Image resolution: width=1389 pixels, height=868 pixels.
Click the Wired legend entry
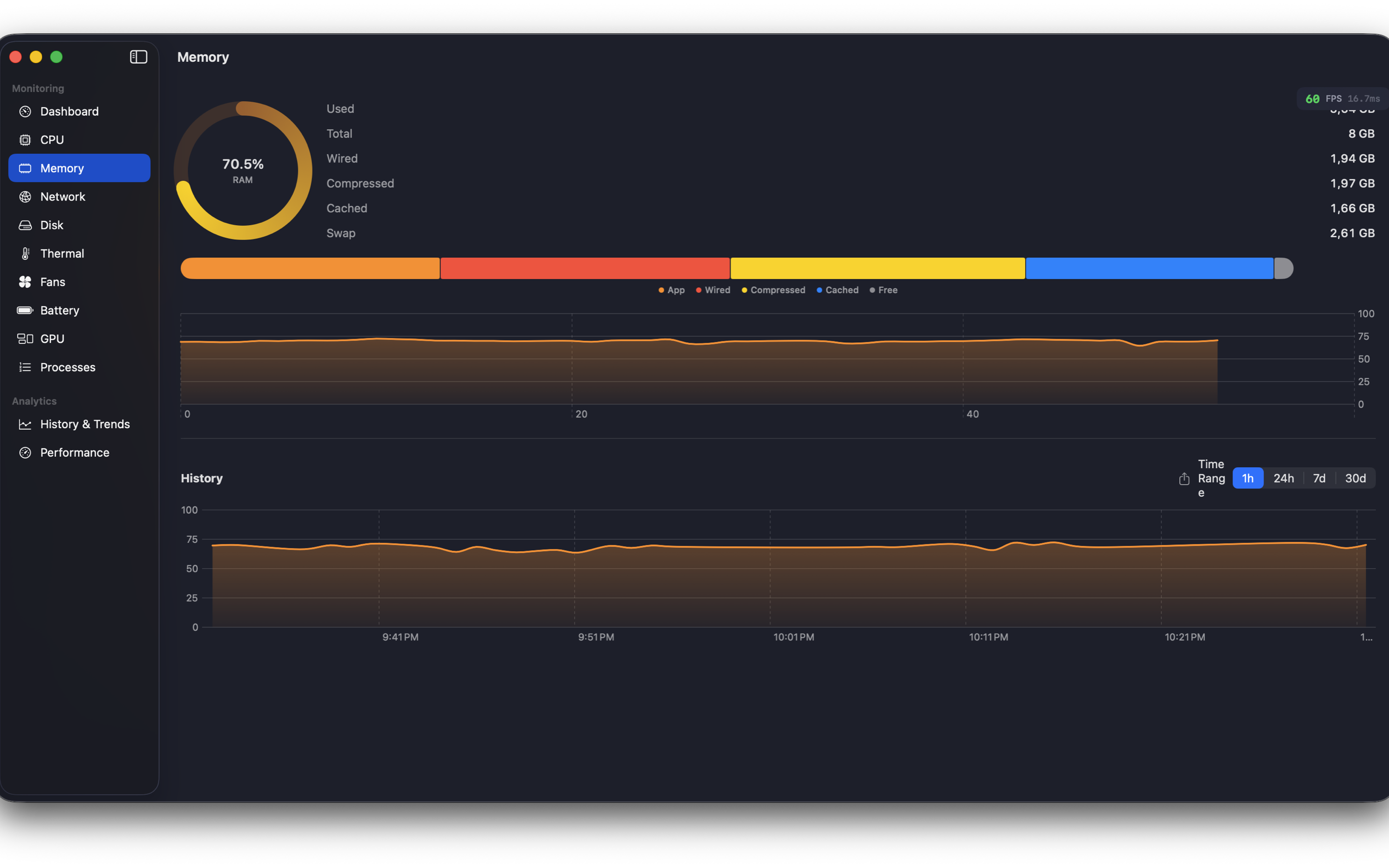(x=713, y=290)
